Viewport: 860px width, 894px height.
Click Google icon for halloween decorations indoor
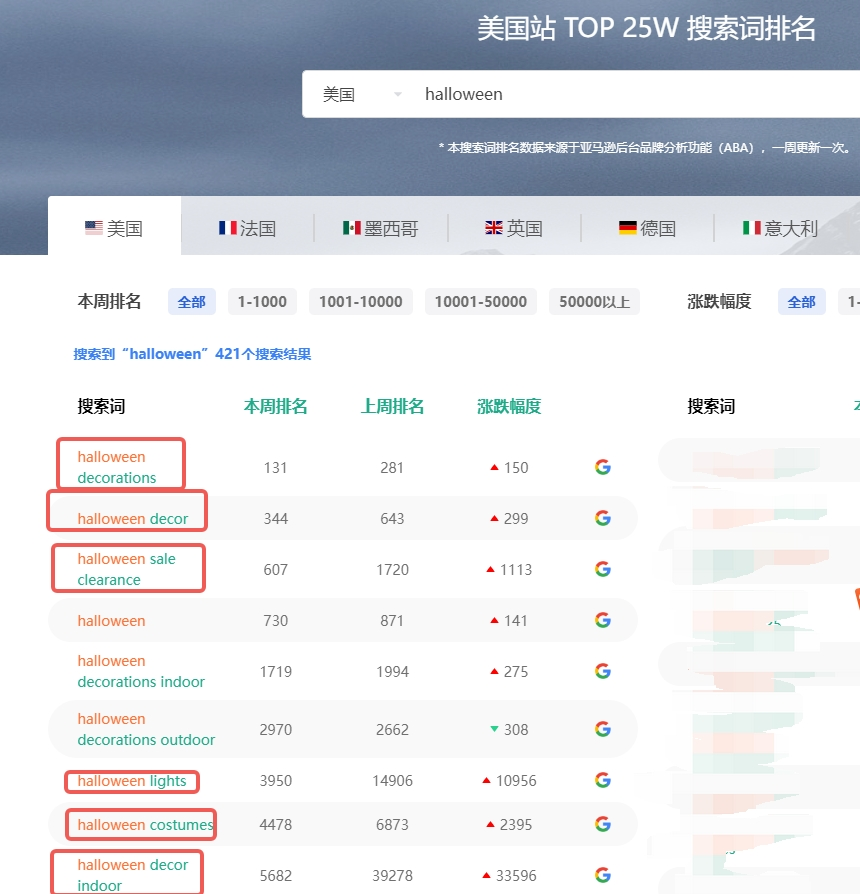click(602, 671)
